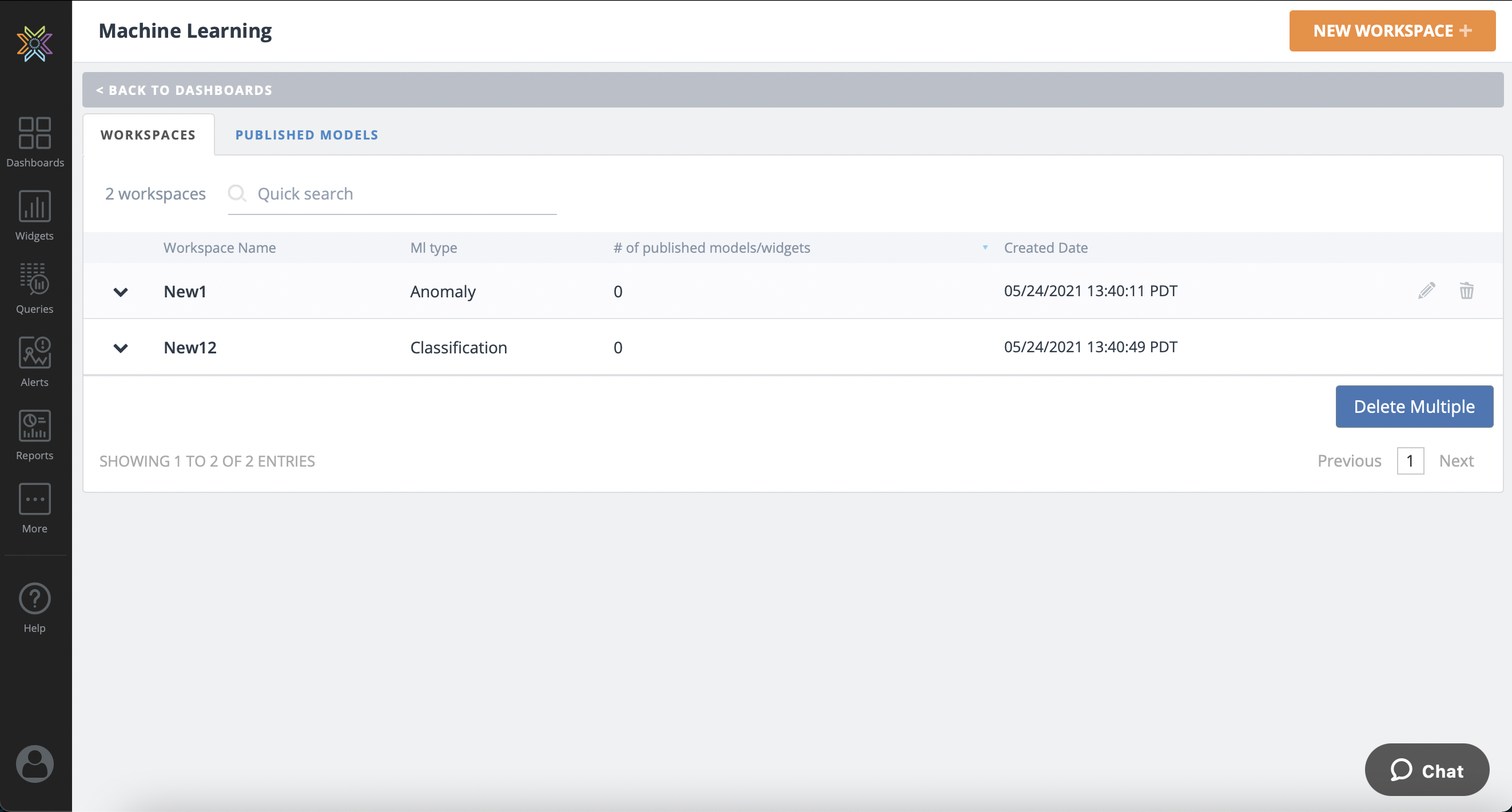Go to Queries in sidebar
The image size is (1512, 812).
(x=35, y=288)
